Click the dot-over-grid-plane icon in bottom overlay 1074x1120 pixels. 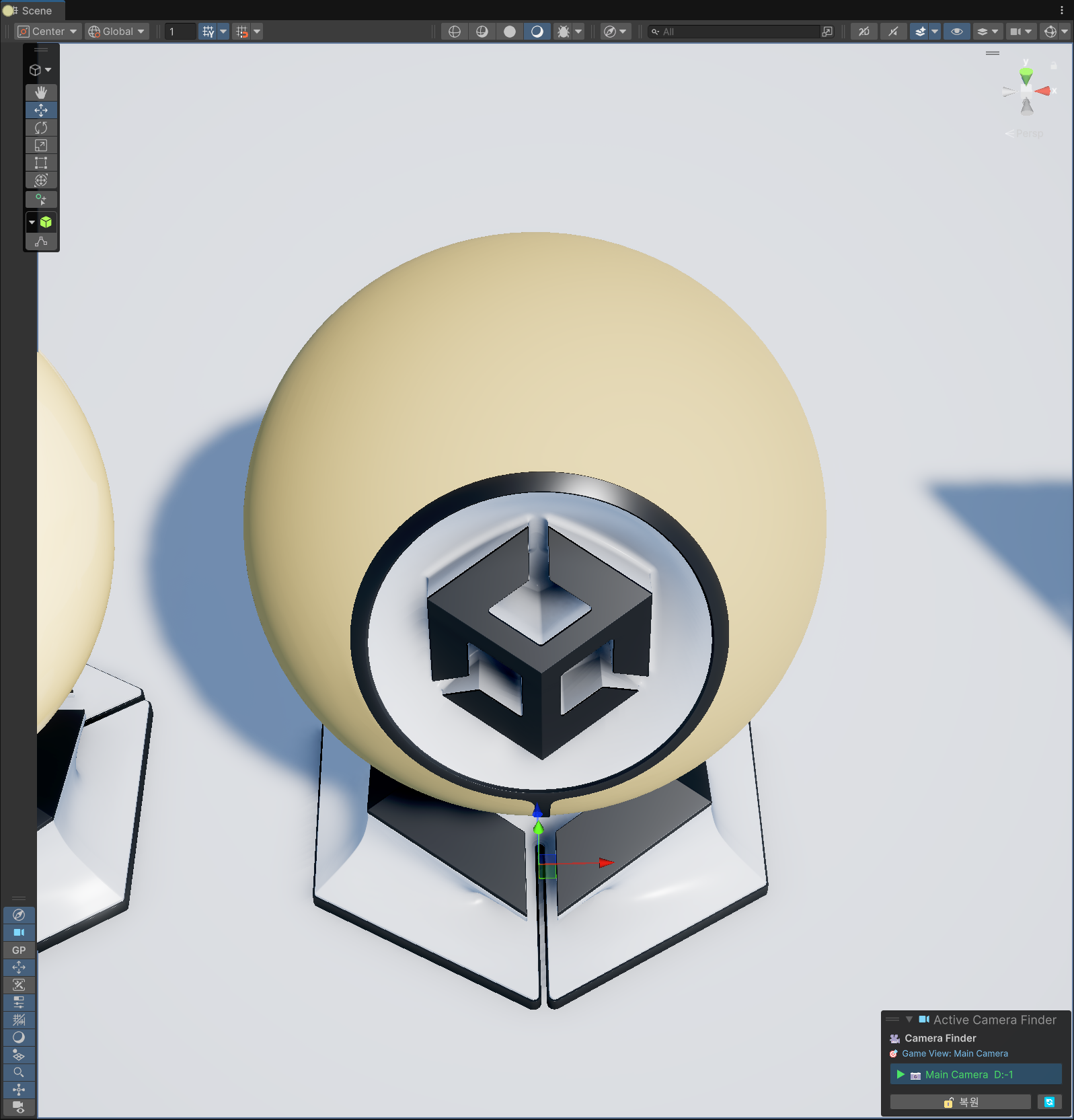(19, 1055)
